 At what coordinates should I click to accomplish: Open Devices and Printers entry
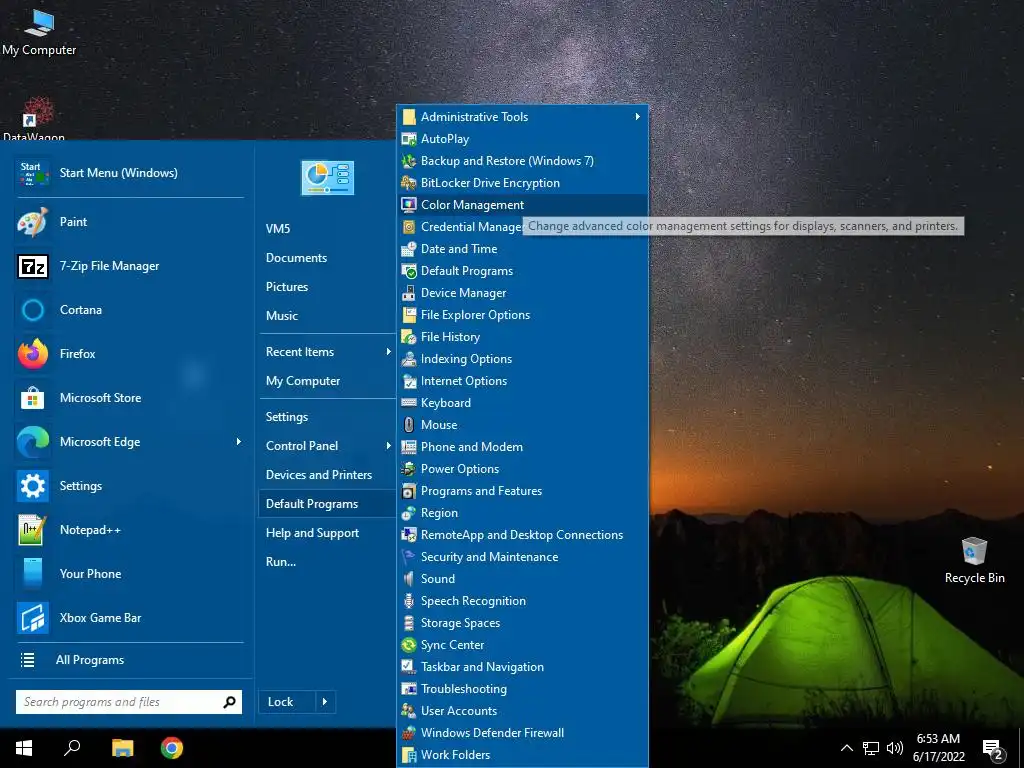pyautogui.click(x=319, y=475)
